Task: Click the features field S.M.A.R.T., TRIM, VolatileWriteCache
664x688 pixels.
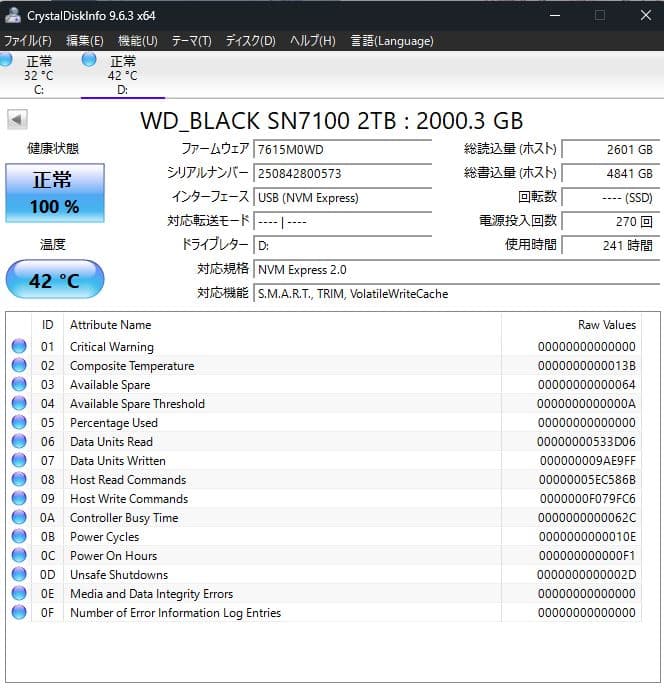Action: (456, 294)
